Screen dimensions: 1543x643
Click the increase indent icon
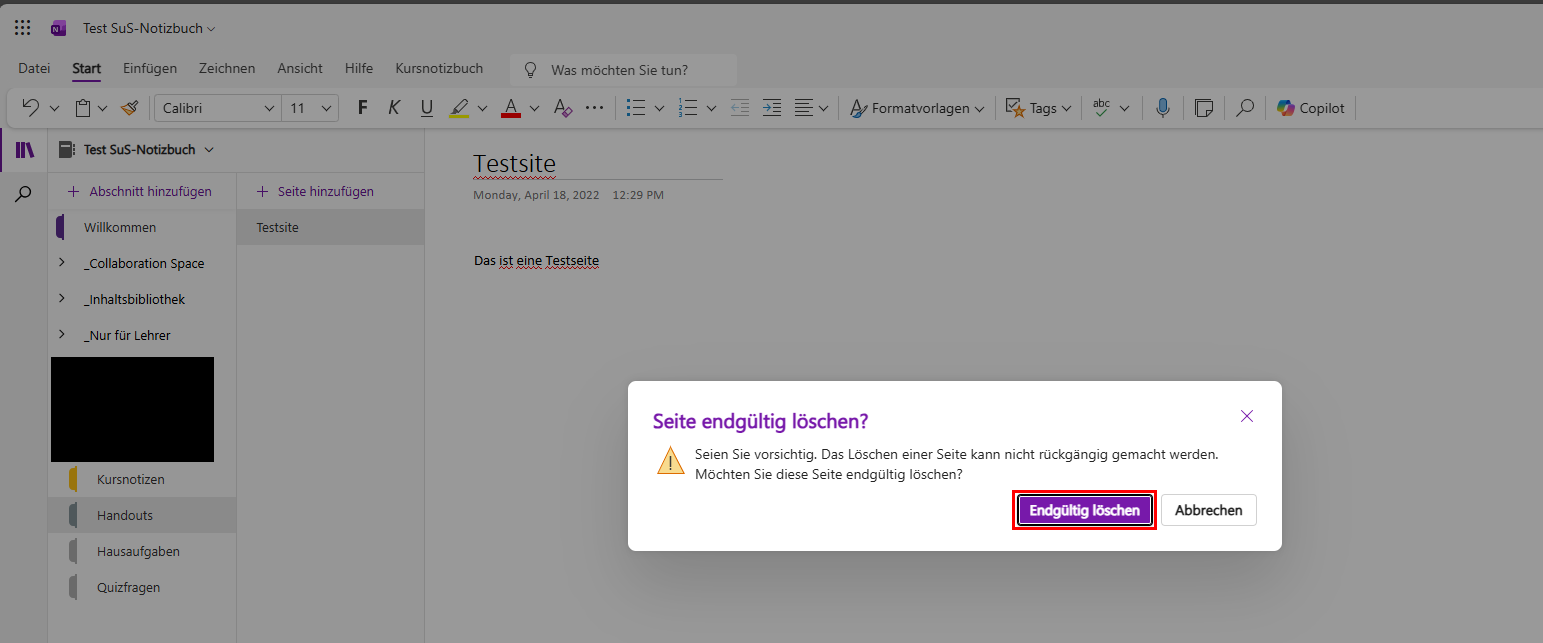pyautogui.click(x=771, y=108)
